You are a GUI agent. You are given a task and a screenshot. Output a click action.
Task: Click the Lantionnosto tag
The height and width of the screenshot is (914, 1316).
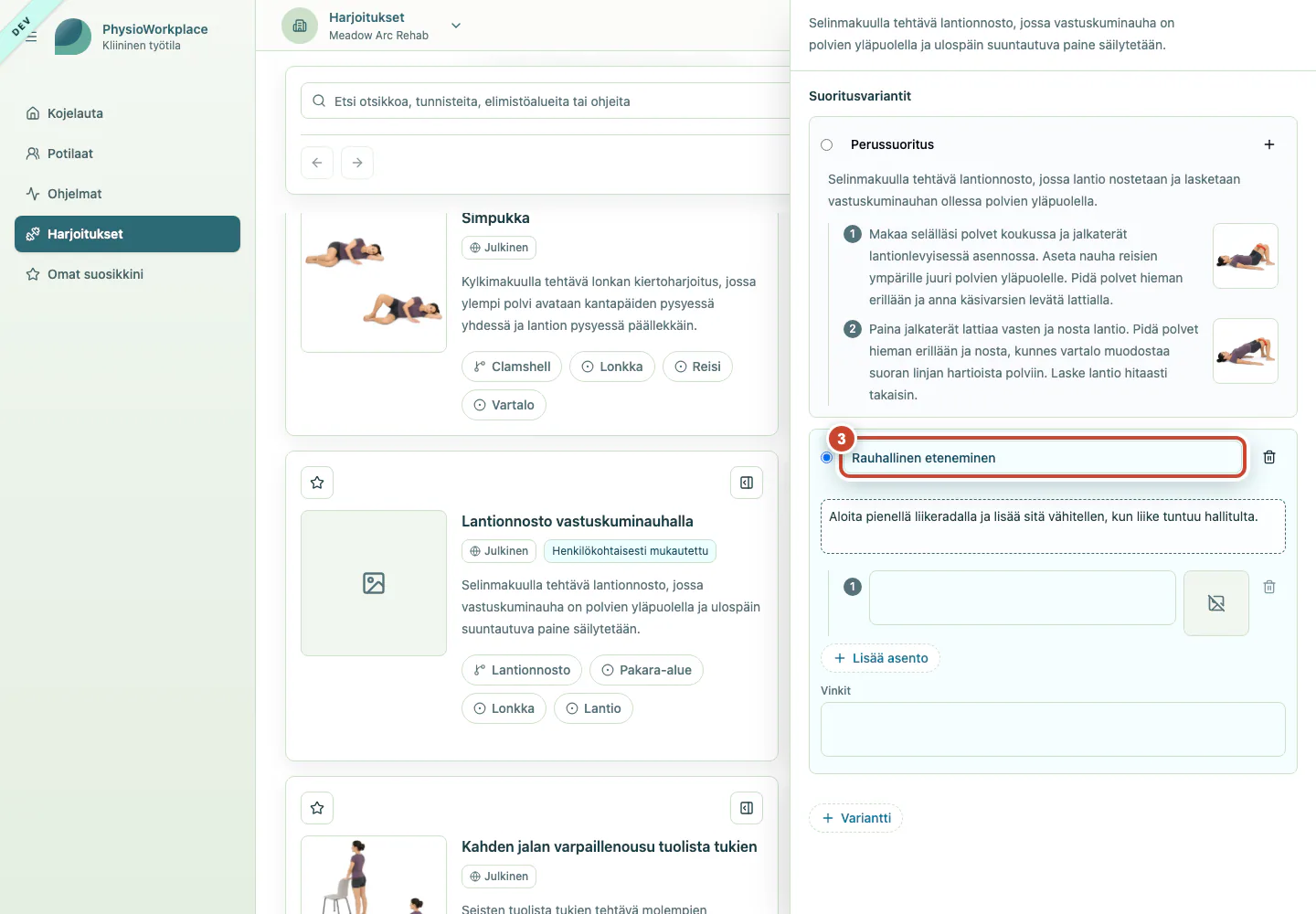coord(522,670)
